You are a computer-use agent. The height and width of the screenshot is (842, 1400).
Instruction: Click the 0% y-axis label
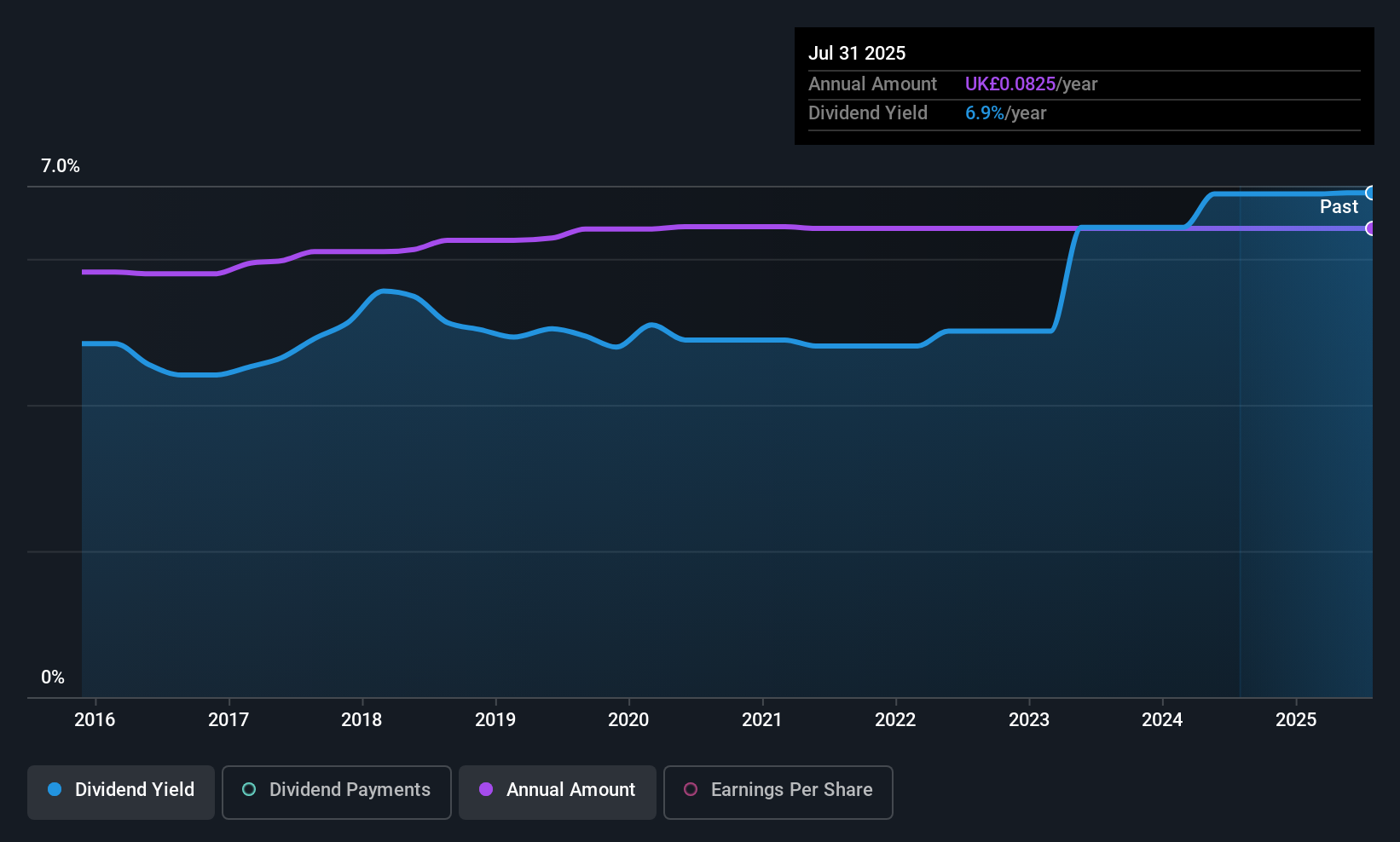[x=53, y=678]
